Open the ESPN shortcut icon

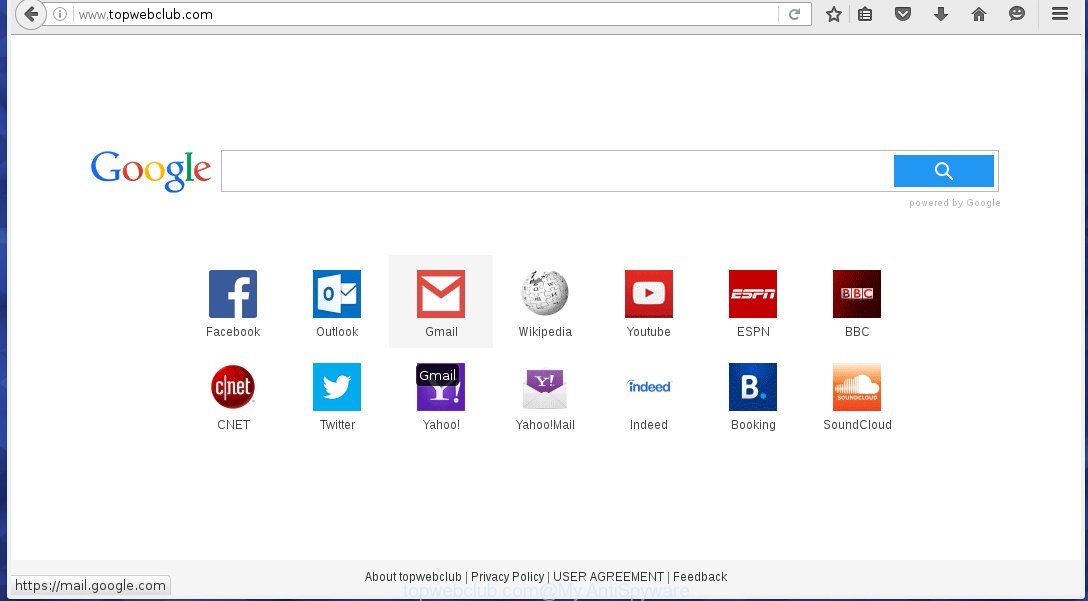(x=753, y=294)
